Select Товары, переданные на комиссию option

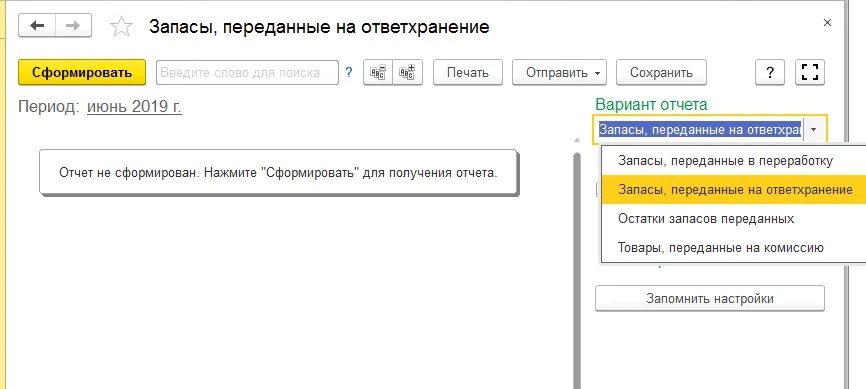[x=733, y=248]
